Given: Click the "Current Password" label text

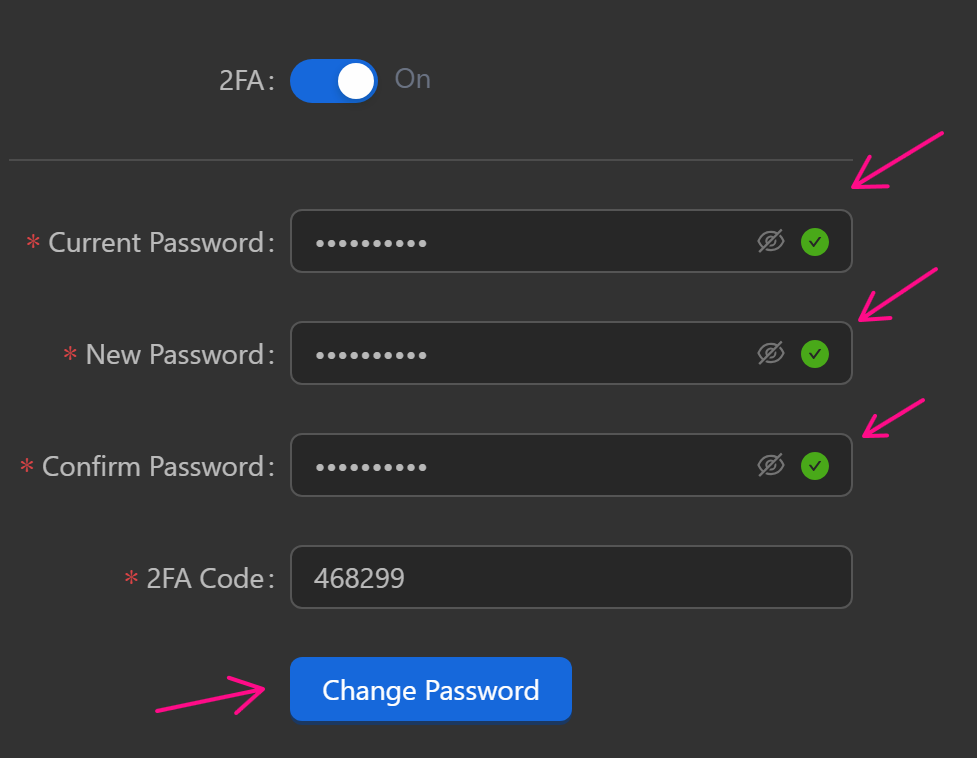Looking at the screenshot, I should [157, 242].
